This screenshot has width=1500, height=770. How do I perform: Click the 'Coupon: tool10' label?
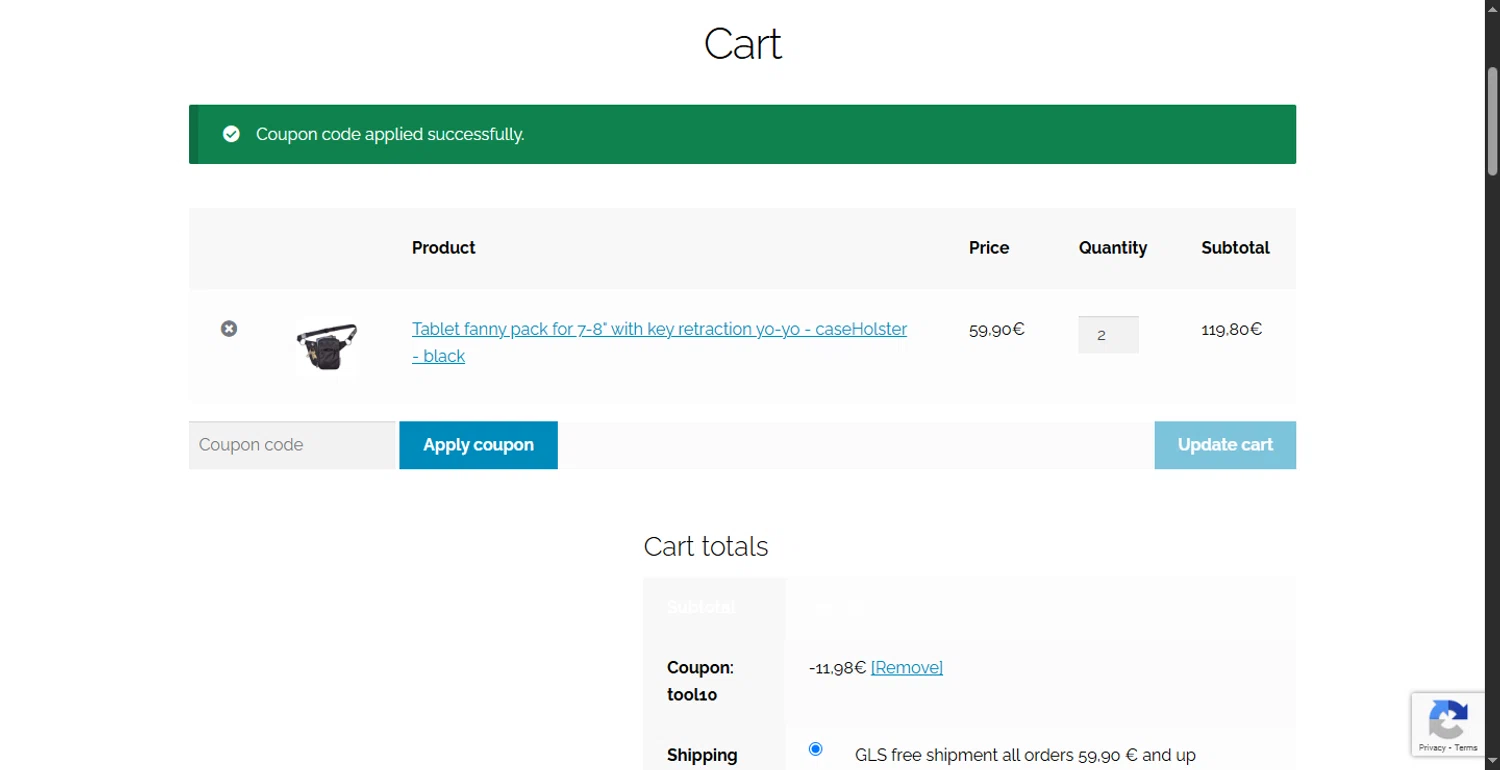click(700, 681)
